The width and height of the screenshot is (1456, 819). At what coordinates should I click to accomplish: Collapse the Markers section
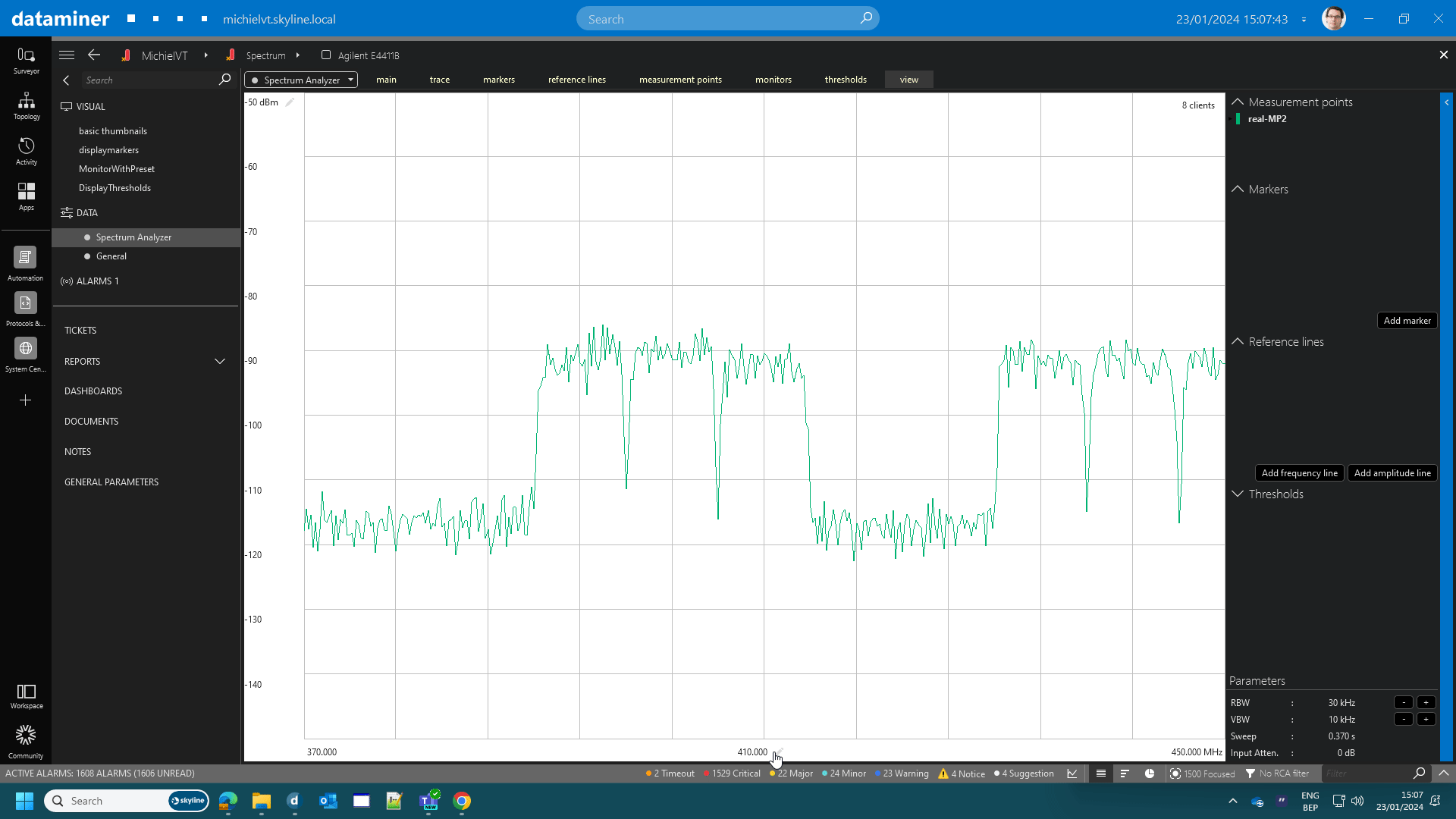pos(1237,189)
